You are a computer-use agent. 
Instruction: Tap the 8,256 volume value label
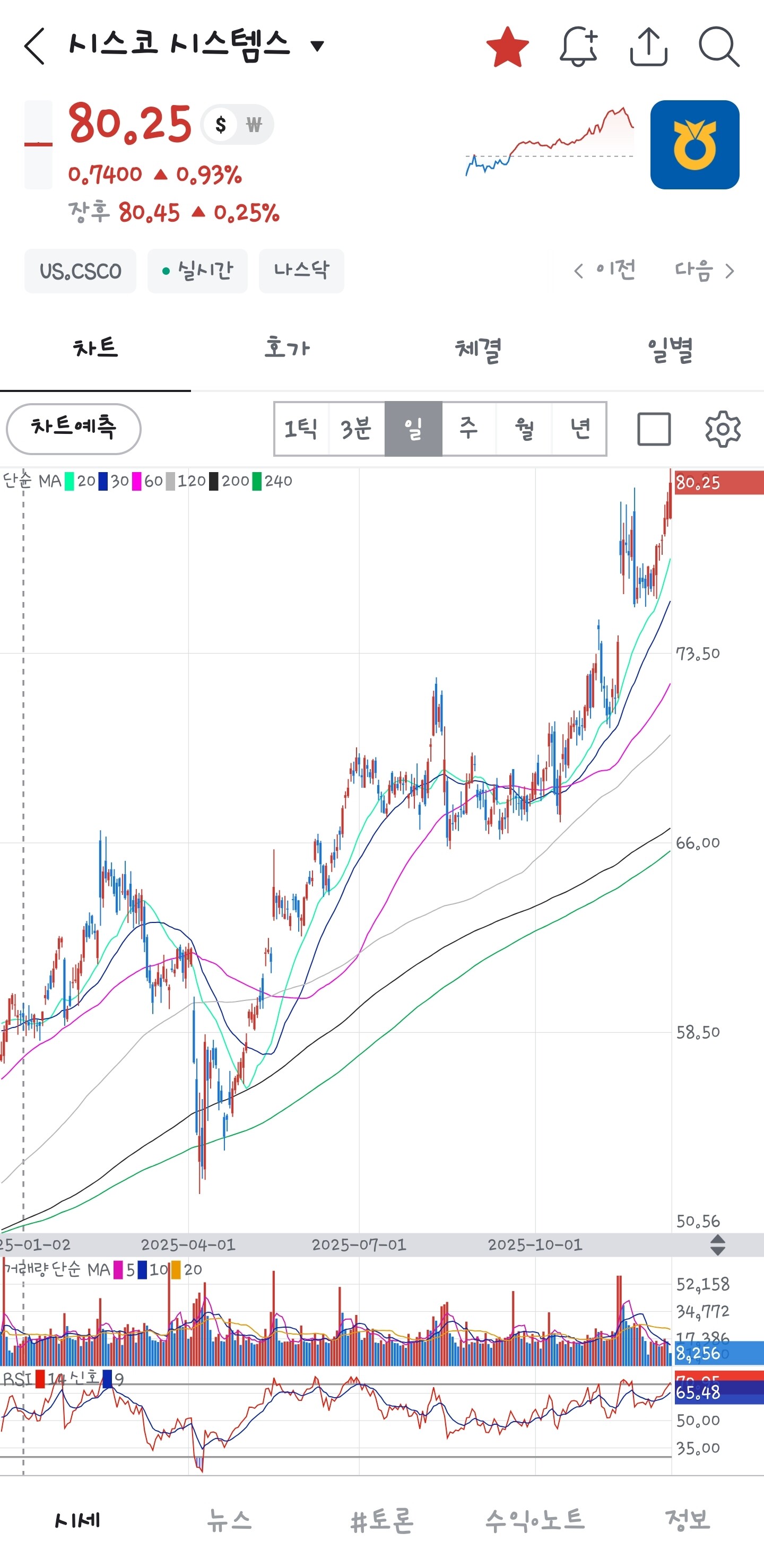(x=718, y=1353)
